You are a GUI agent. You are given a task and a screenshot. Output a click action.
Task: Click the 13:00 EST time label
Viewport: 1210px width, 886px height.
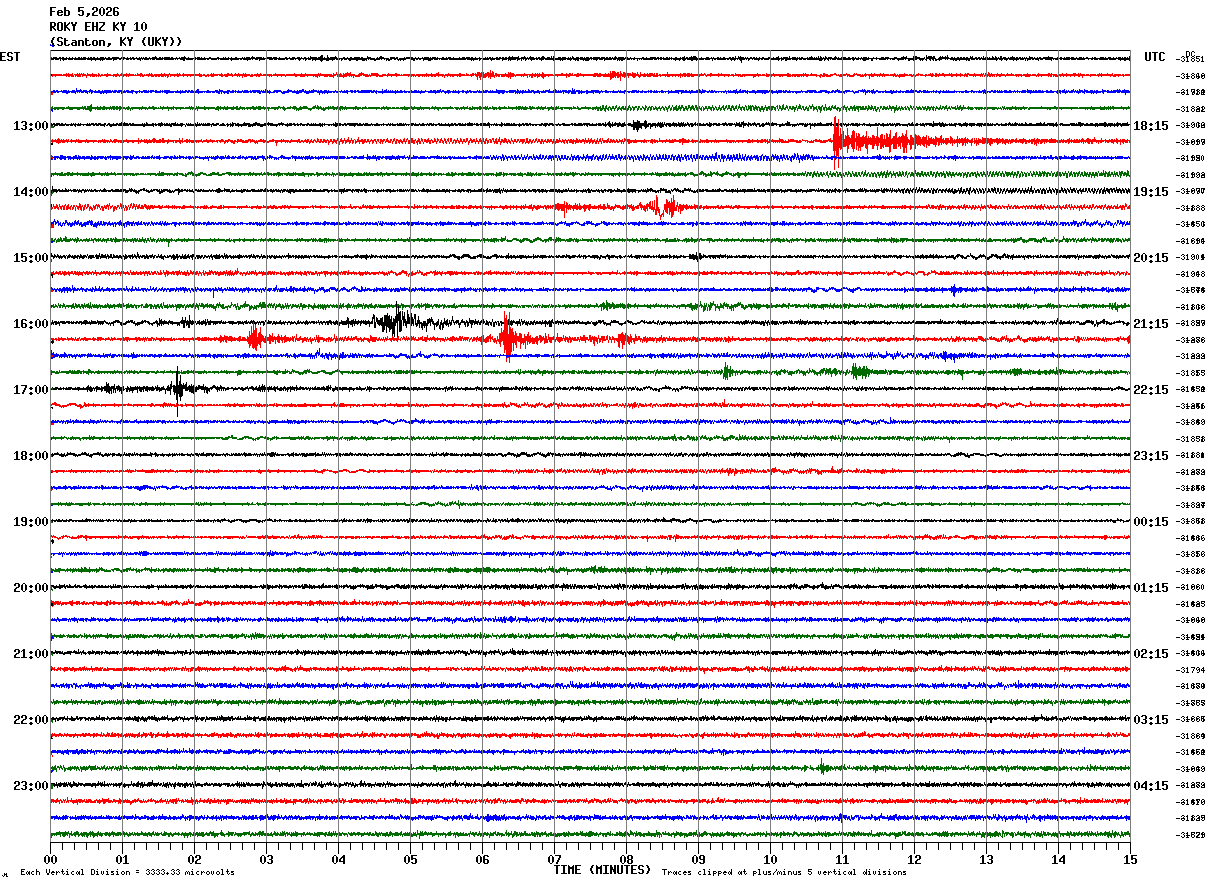(30, 125)
